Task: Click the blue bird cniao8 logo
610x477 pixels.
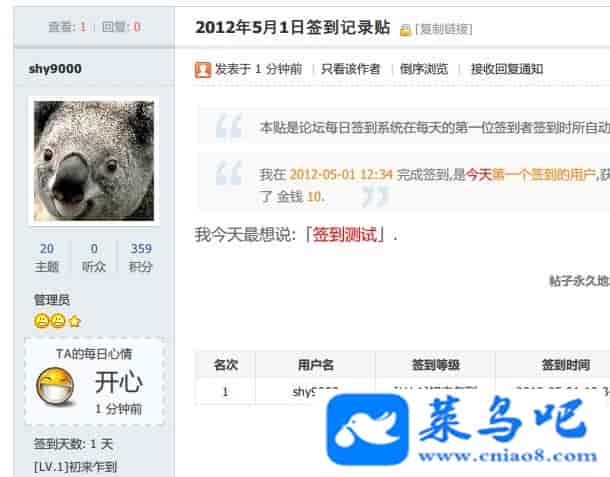Action: pos(368,429)
